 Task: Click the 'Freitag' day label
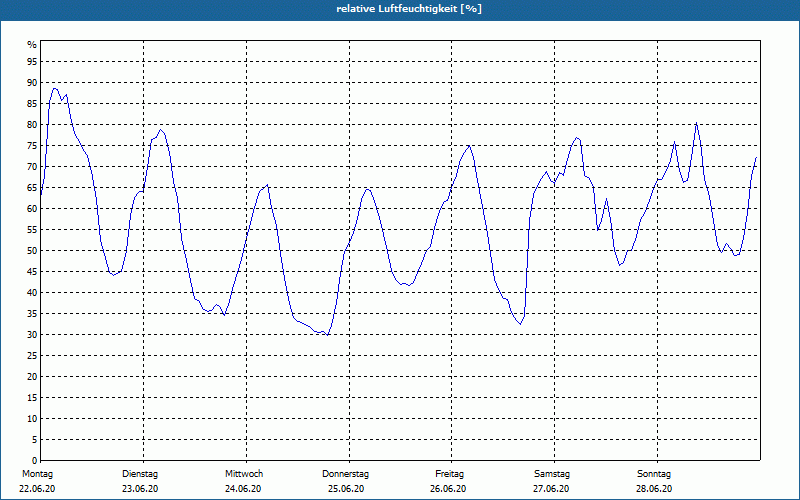(449, 474)
